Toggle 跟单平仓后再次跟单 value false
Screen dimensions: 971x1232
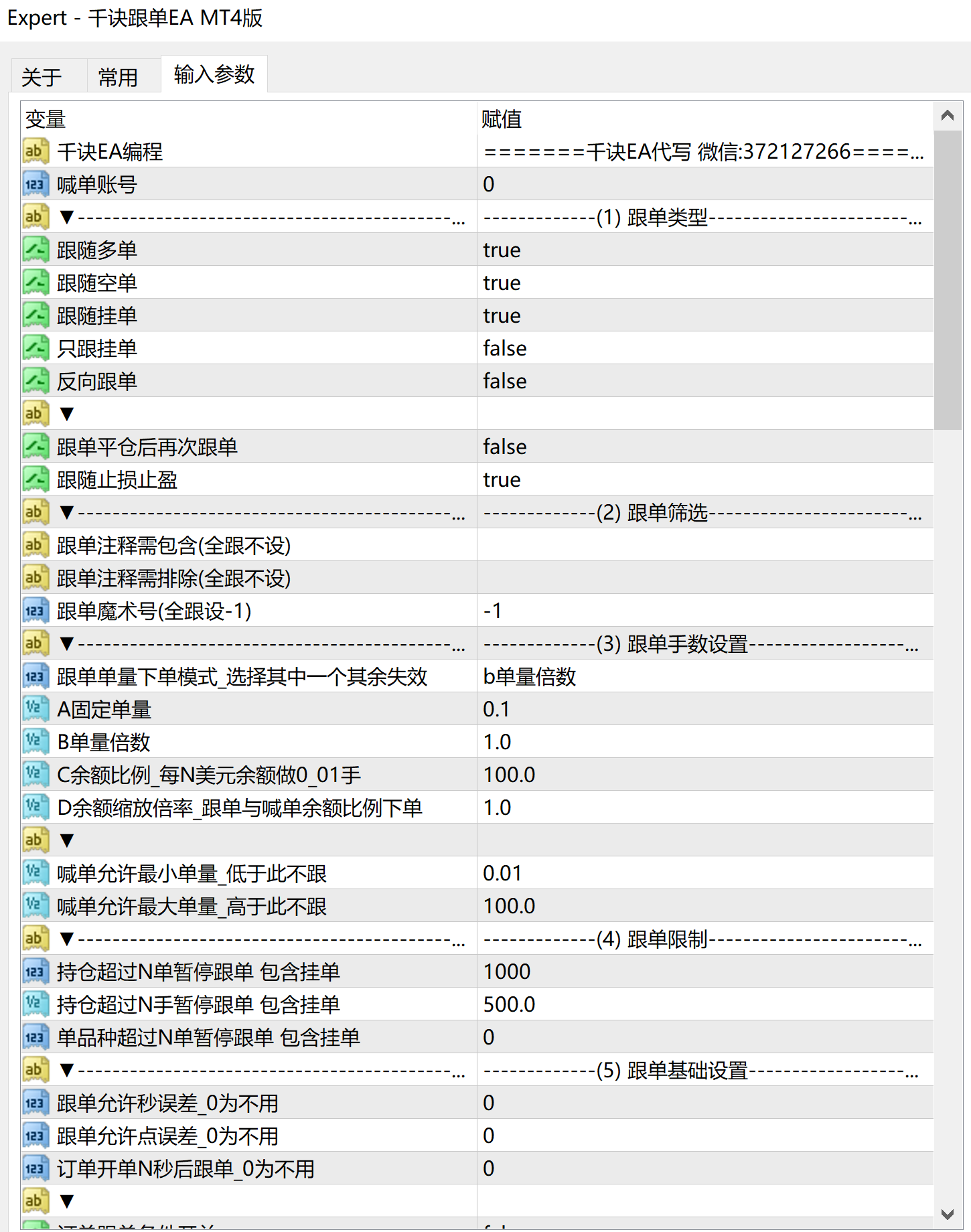705,447
